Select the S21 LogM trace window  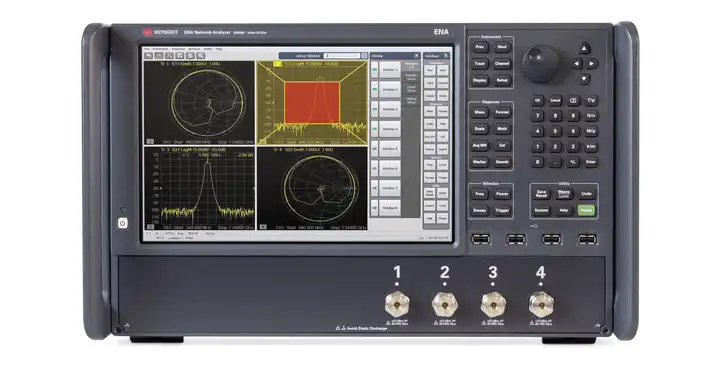point(199,188)
